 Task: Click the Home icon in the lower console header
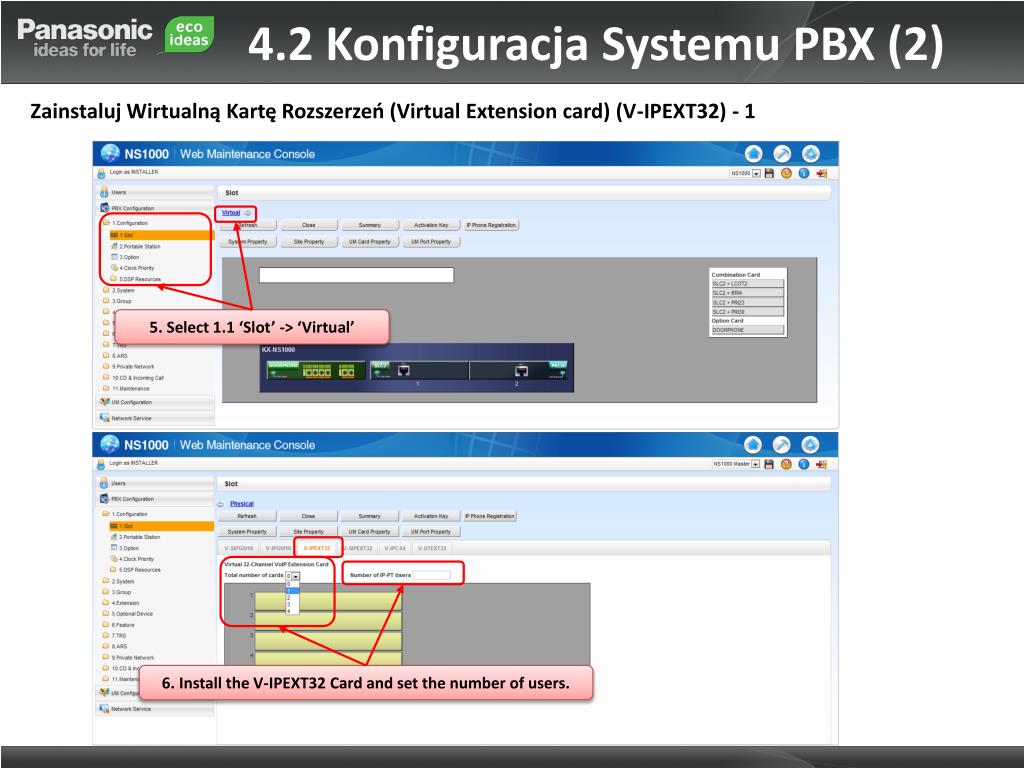pos(753,445)
